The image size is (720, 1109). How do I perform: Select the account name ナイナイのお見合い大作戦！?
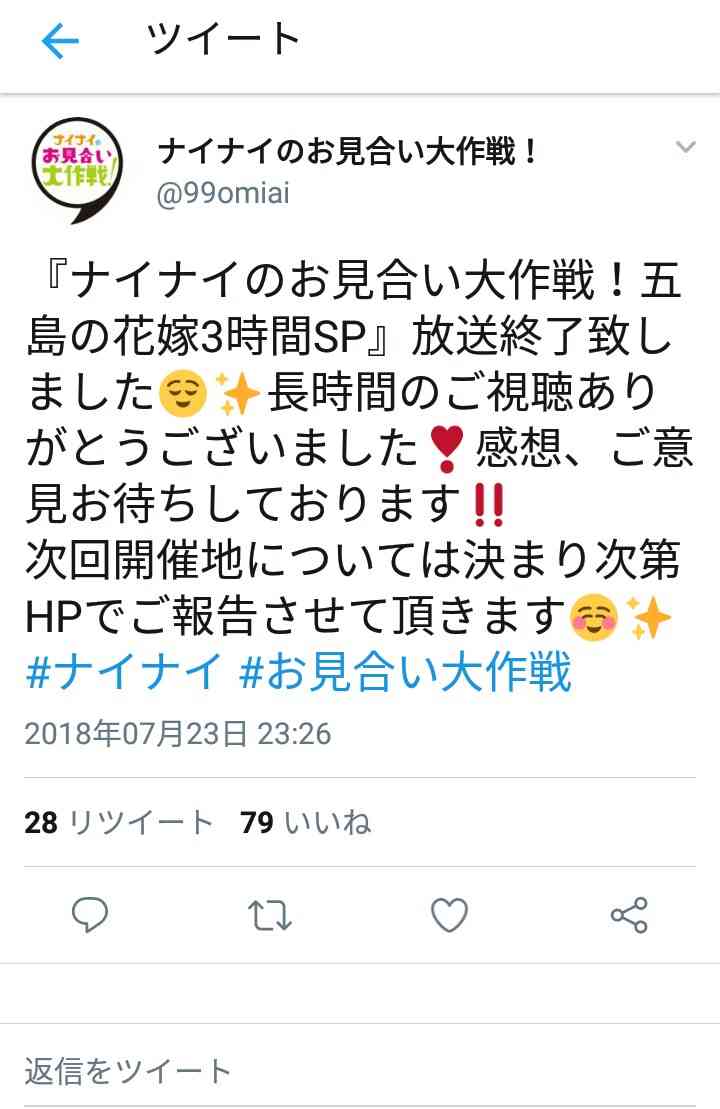coord(348,151)
